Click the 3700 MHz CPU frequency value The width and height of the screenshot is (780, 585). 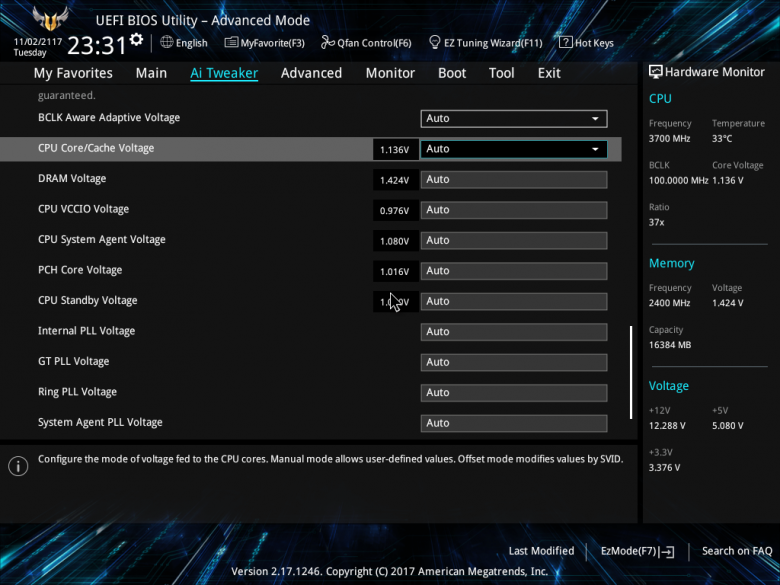point(669,139)
